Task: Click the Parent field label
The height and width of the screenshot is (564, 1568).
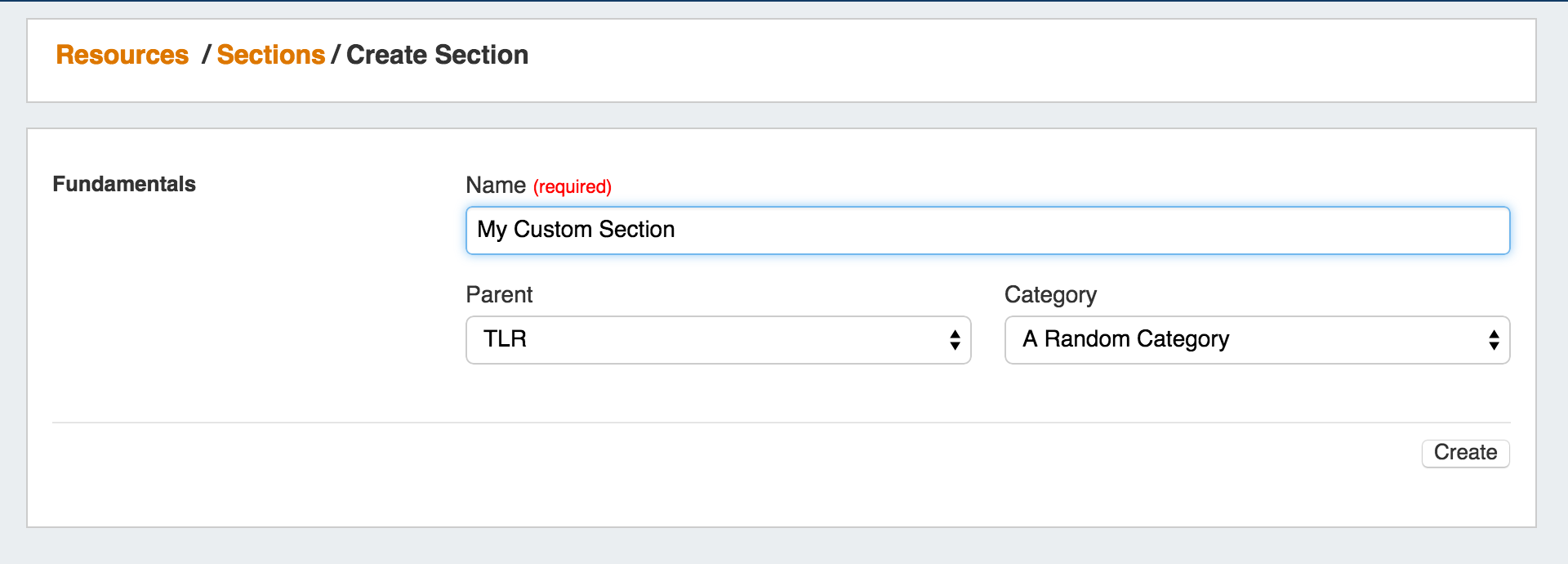Action: [x=498, y=294]
